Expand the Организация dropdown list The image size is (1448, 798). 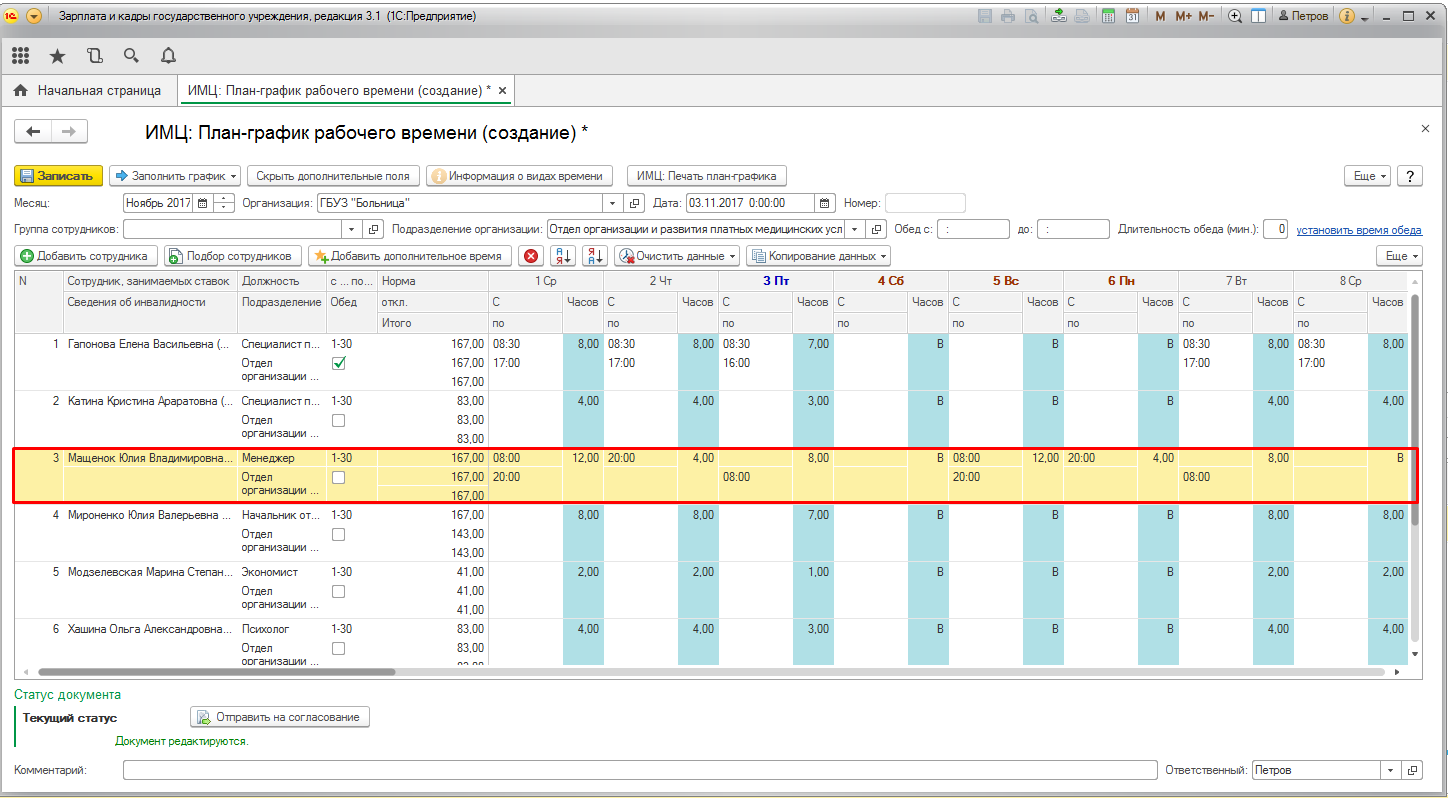click(x=613, y=203)
